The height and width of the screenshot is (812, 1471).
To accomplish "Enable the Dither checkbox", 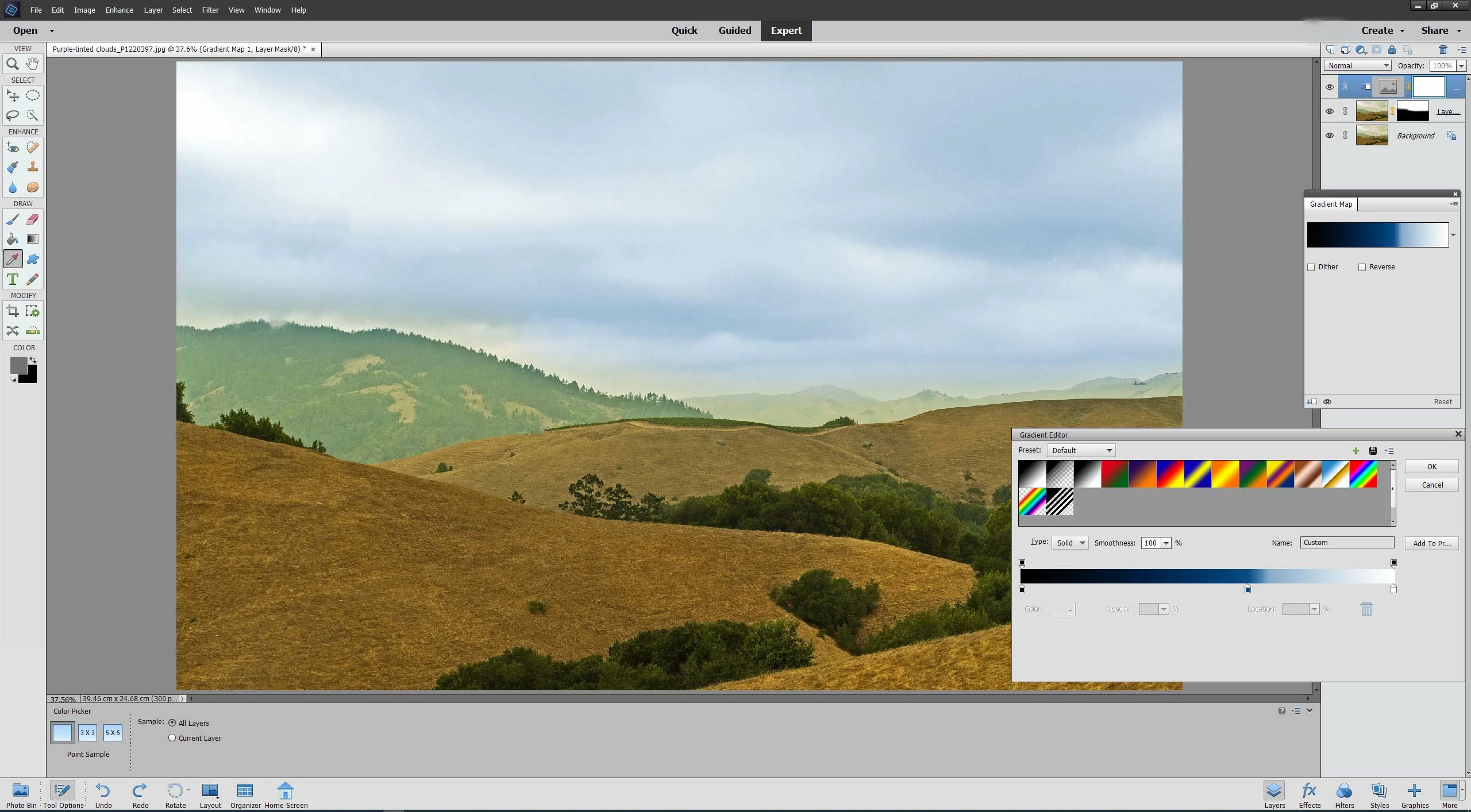I will 1311,267.
